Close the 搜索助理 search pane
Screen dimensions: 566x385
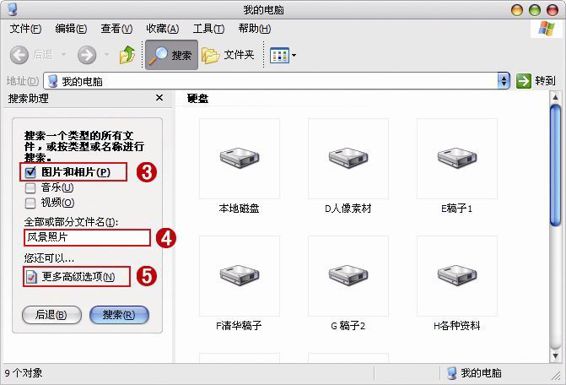point(159,97)
